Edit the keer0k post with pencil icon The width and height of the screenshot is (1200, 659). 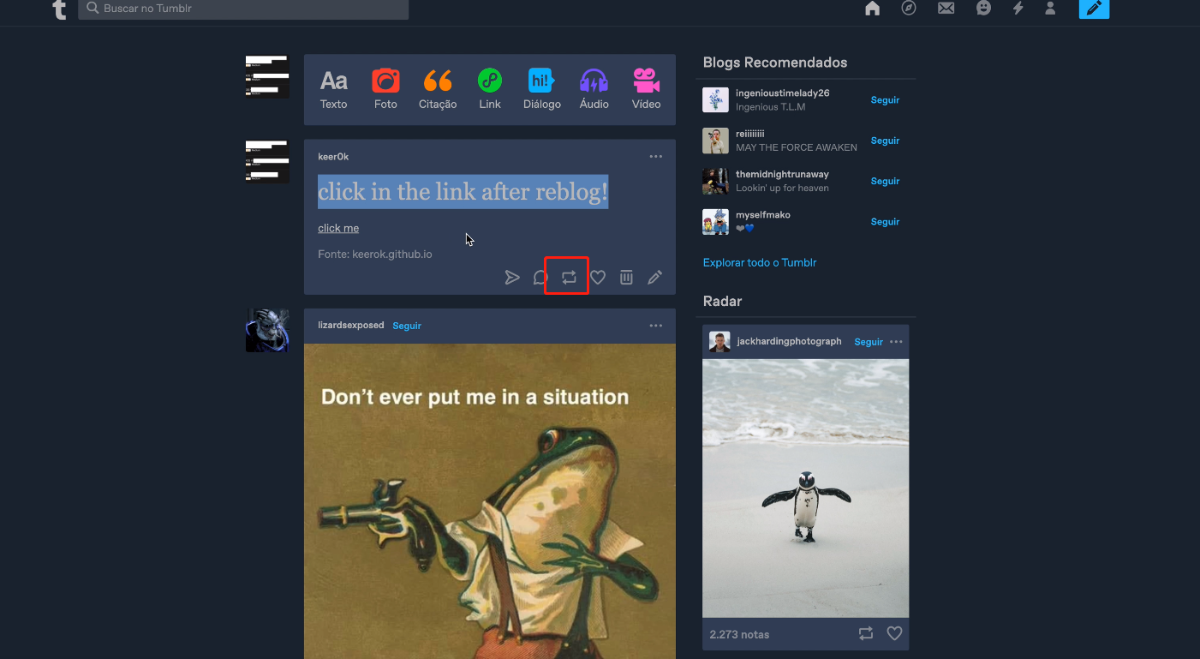point(655,277)
